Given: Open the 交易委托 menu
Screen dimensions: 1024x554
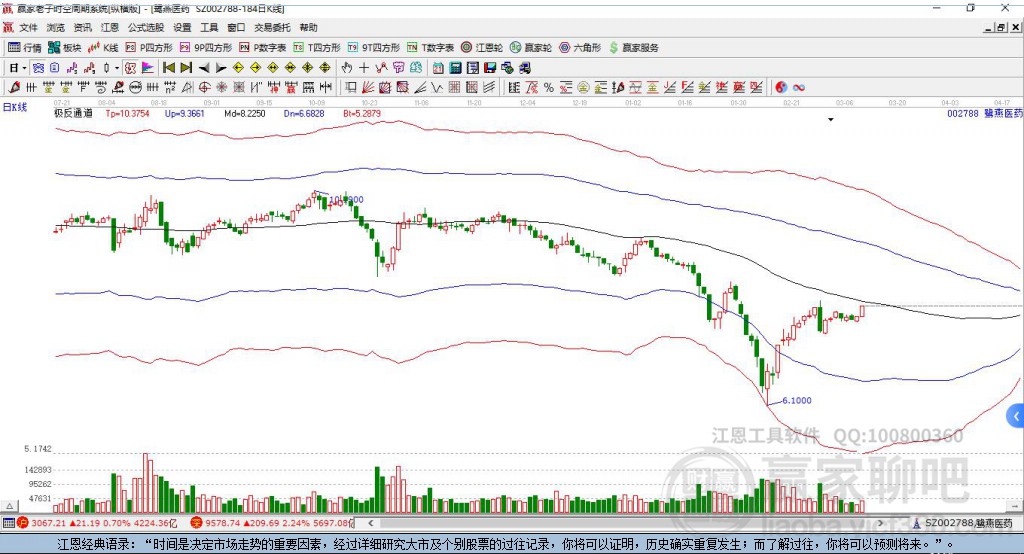Looking at the screenshot, I should click(x=272, y=27).
